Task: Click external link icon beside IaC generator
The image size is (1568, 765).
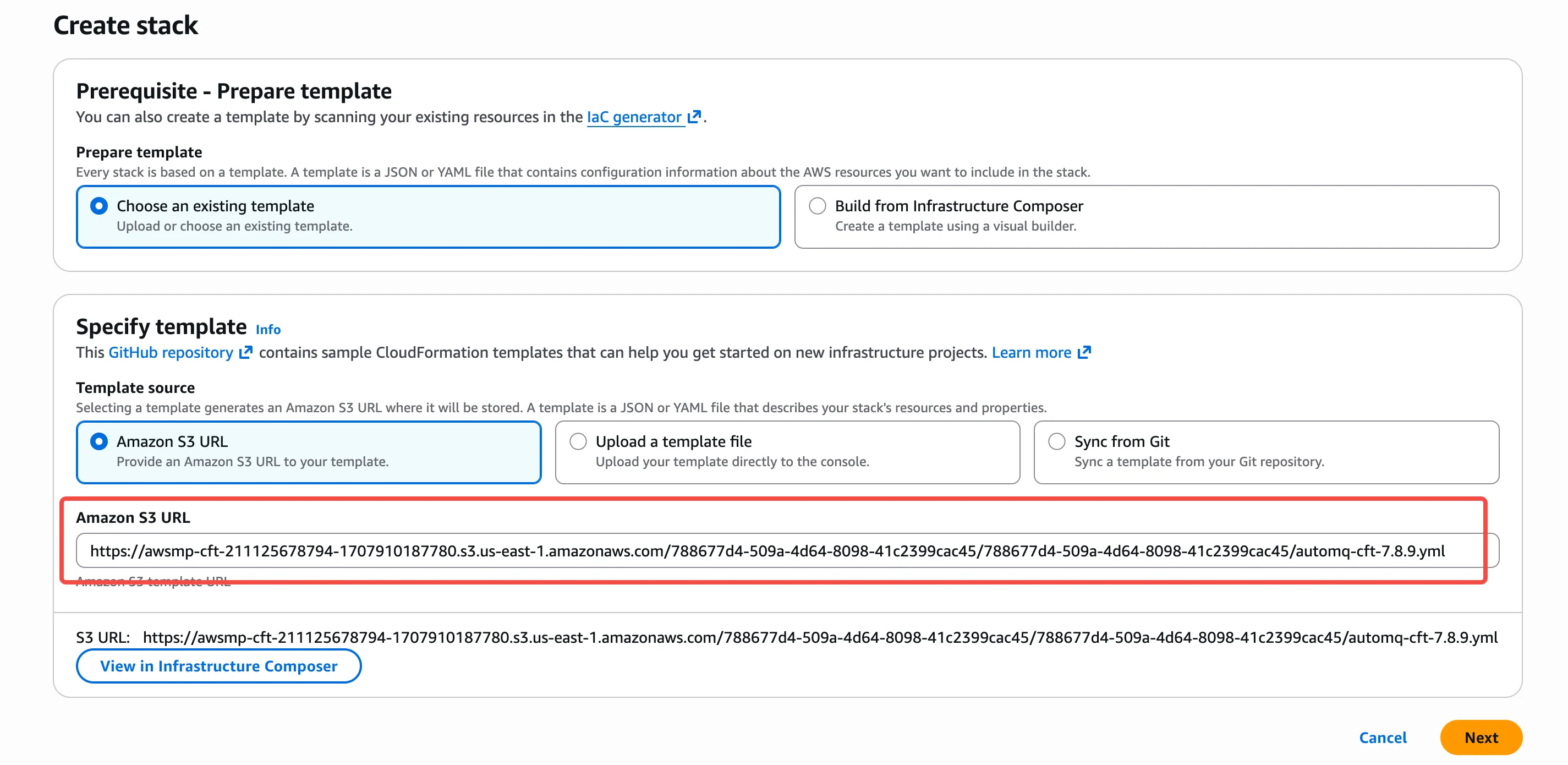Action: pyautogui.click(x=694, y=116)
